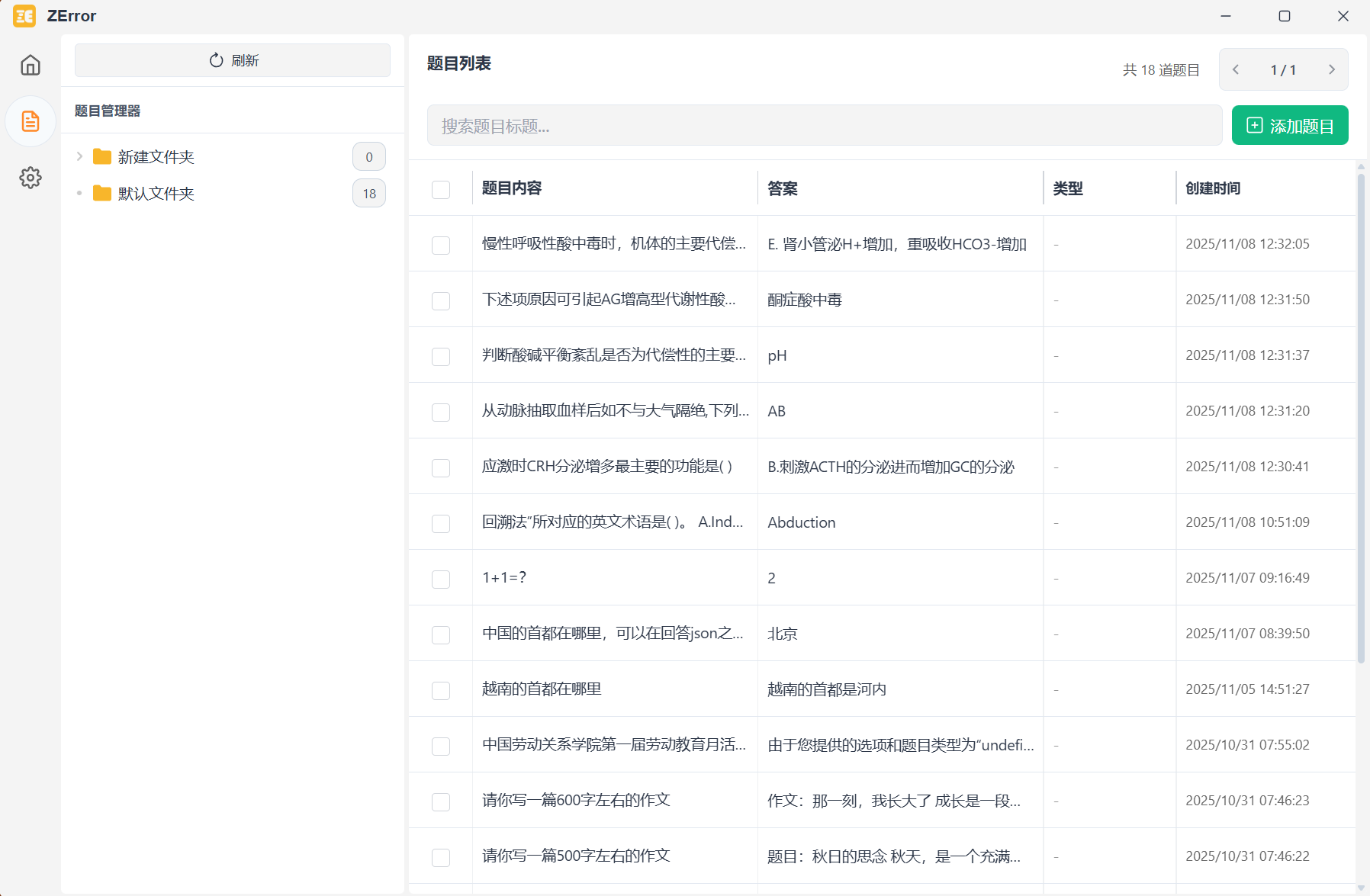Click the 刷新 refresh button
Viewport: 1370px width, 896px height.
[x=233, y=60]
